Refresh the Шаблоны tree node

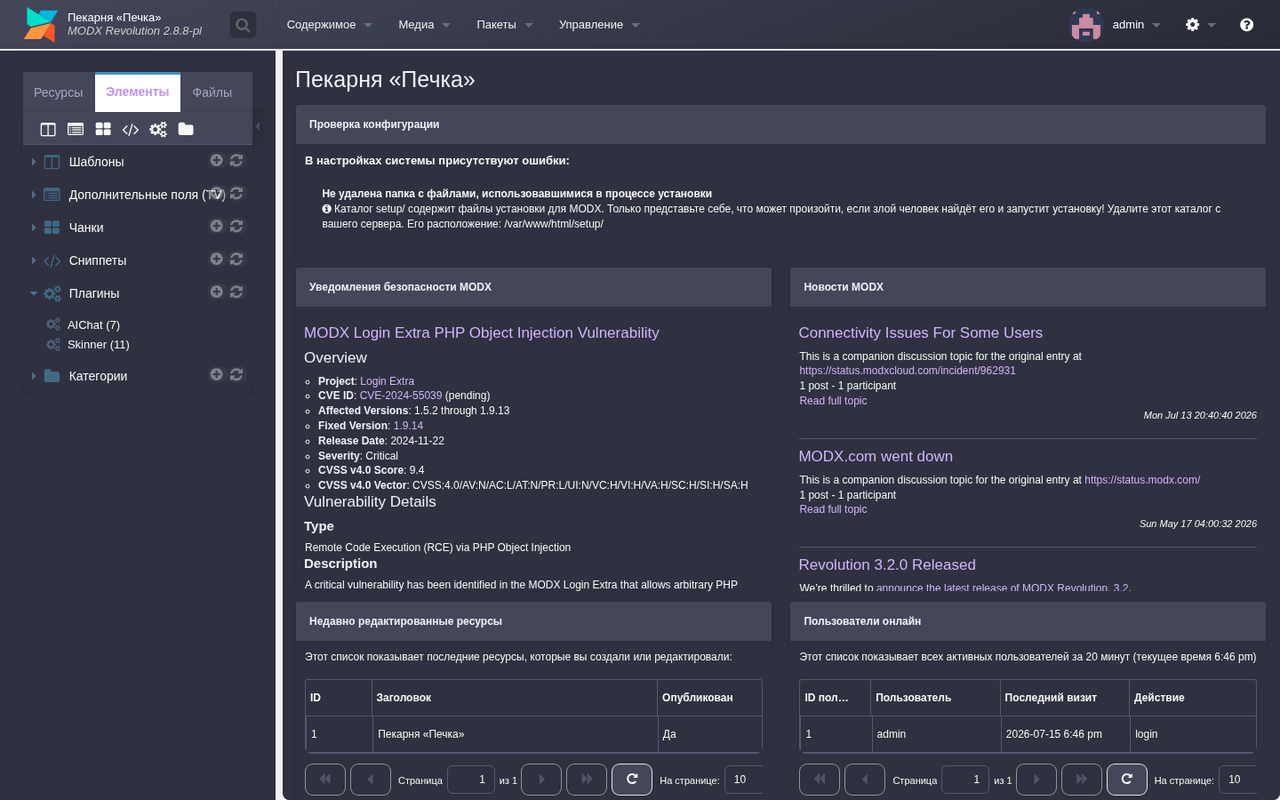pos(237,160)
